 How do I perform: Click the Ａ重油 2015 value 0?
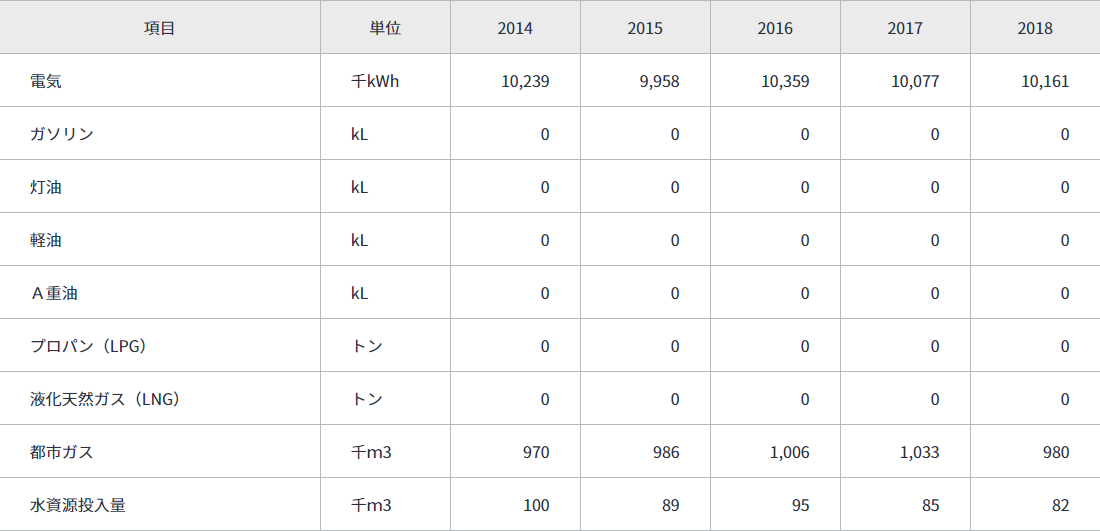pos(675,293)
